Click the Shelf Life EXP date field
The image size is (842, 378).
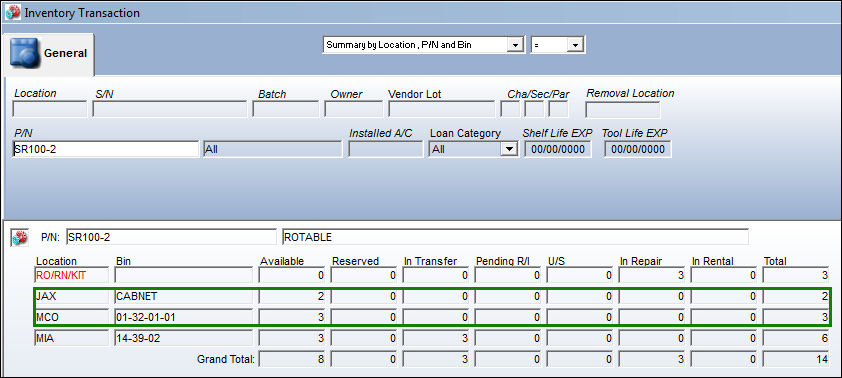pyautogui.click(x=558, y=149)
